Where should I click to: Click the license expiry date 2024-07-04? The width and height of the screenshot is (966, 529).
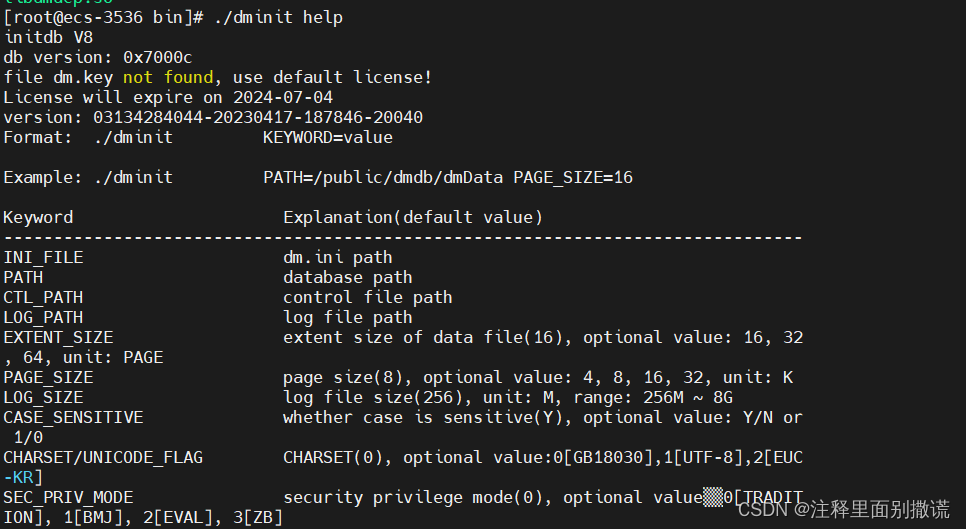[x=283, y=97]
